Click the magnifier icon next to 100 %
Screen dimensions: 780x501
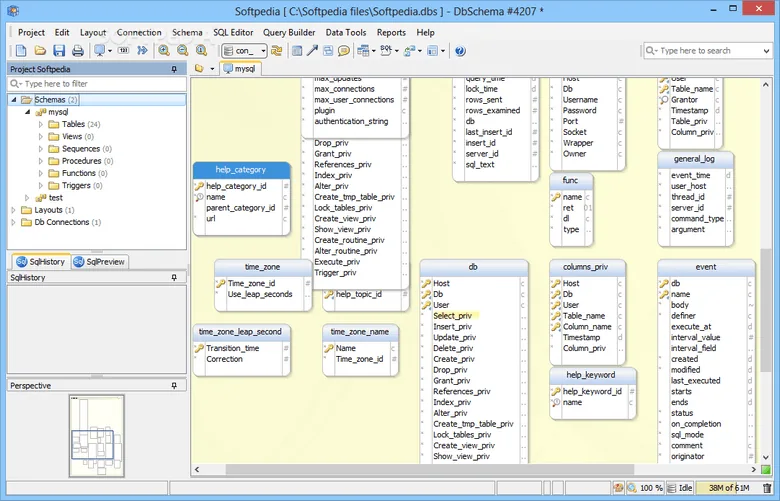point(631,488)
